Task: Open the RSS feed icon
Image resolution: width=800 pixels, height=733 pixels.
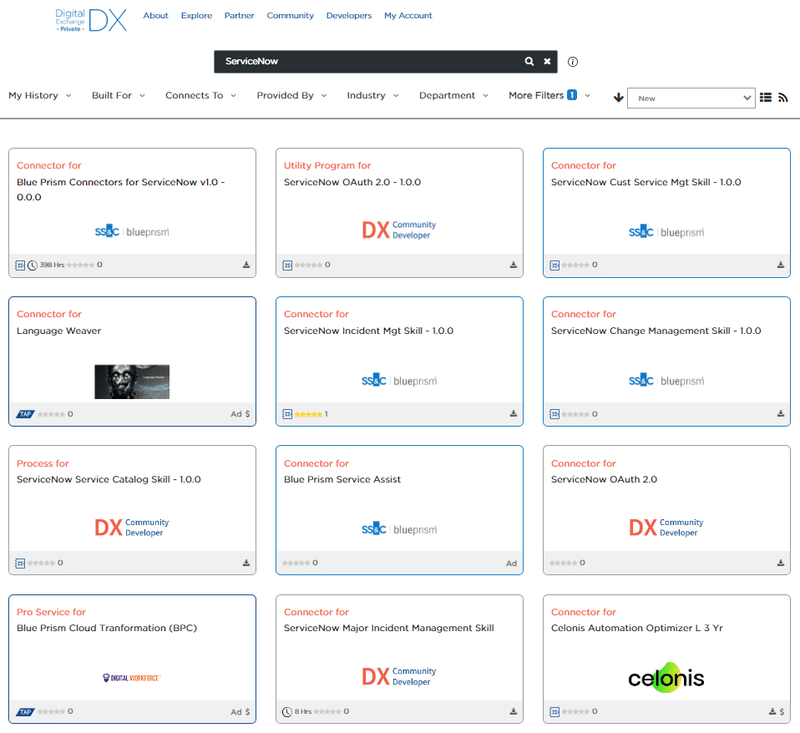Action: [783, 97]
